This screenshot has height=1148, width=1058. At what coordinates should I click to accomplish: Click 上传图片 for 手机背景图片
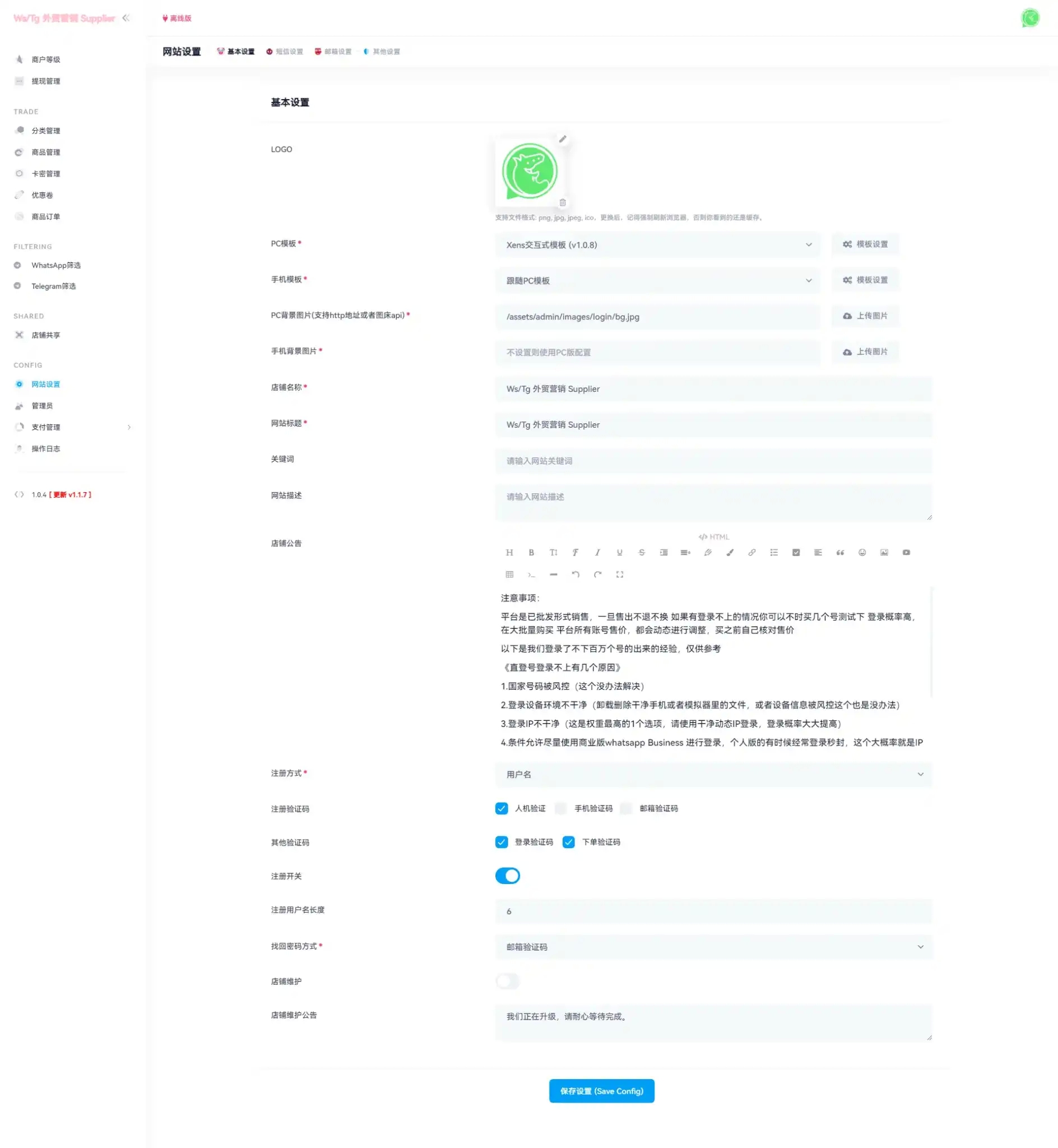[x=865, y=352]
